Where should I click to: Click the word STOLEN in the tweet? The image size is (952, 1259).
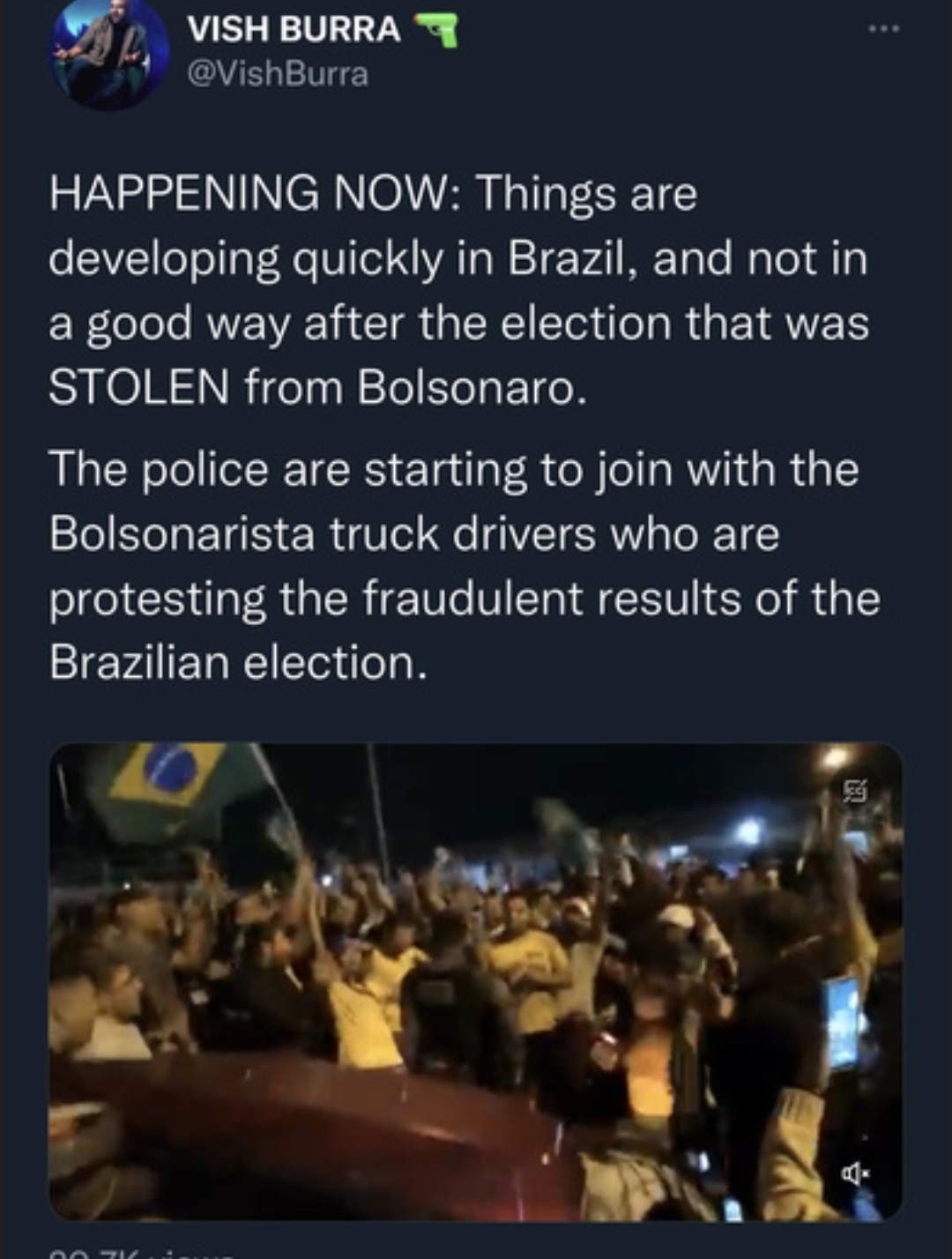[x=138, y=386]
